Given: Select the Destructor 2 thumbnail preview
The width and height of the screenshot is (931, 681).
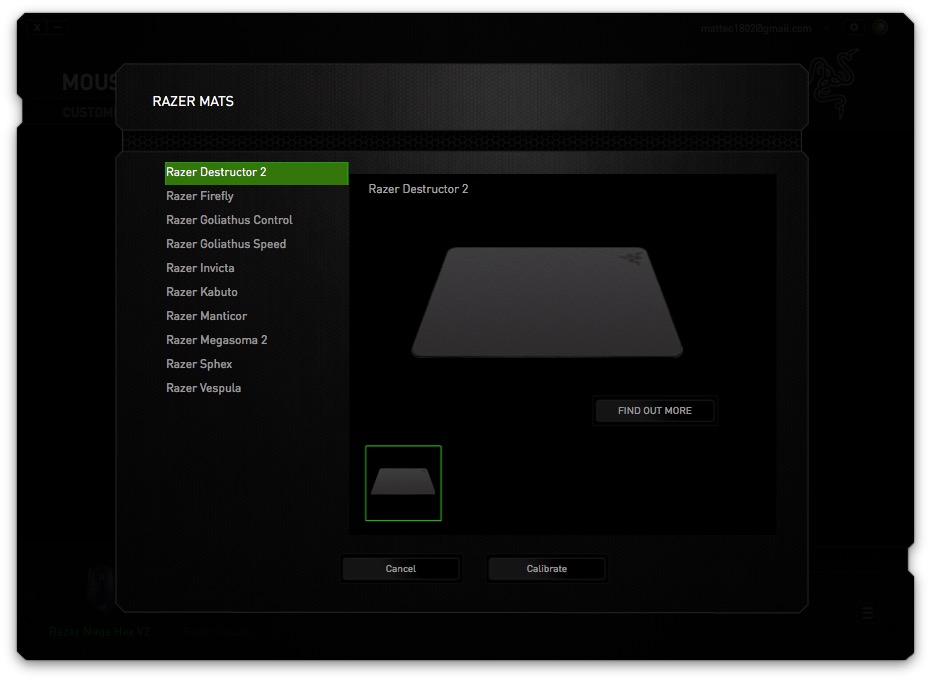Looking at the screenshot, I should pyautogui.click(x=403, y=483).
